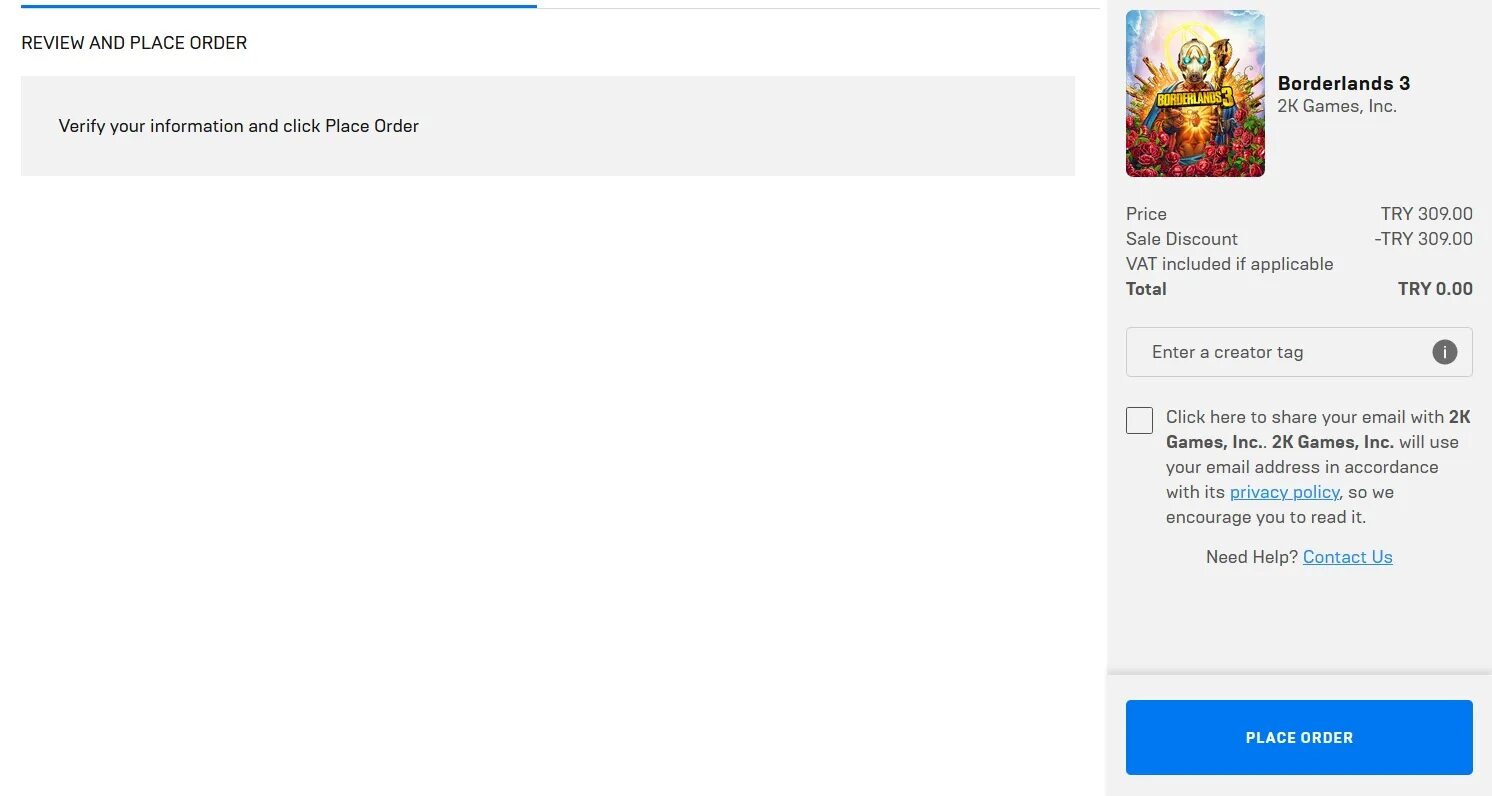Screen dimensions: 1492x796
Task: Click the Price value TRY 309.00
Action: coord(1426,214)
